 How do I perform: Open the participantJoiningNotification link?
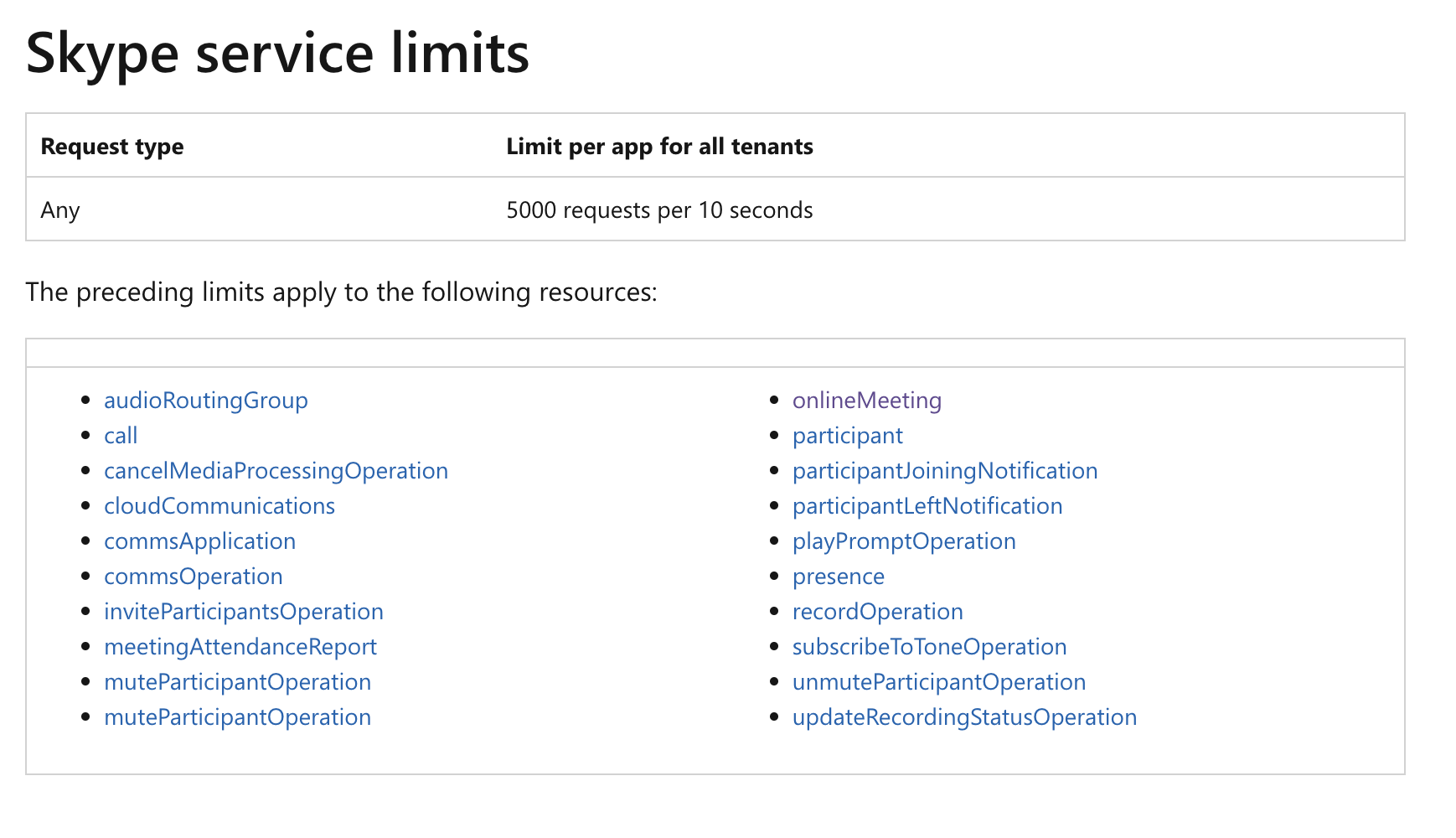(x=944, y=471)
